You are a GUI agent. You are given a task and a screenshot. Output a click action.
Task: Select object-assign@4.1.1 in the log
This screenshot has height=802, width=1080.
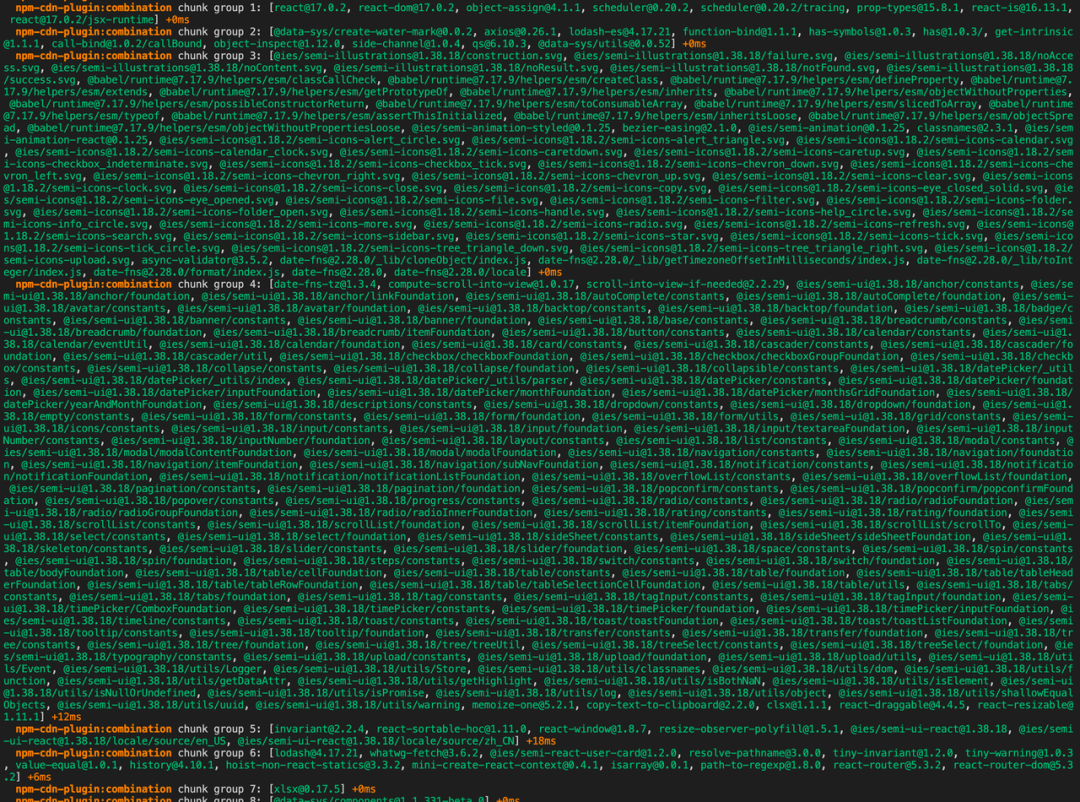[x=526, y=8]
